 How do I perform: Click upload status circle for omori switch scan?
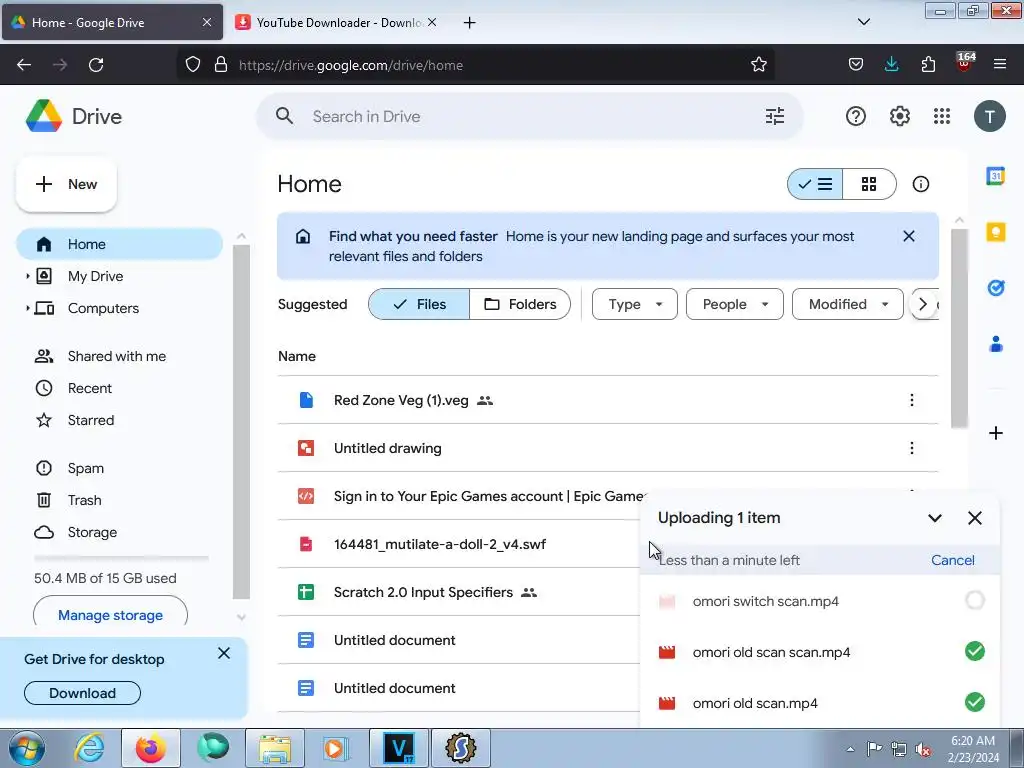(x=974, y=600)
